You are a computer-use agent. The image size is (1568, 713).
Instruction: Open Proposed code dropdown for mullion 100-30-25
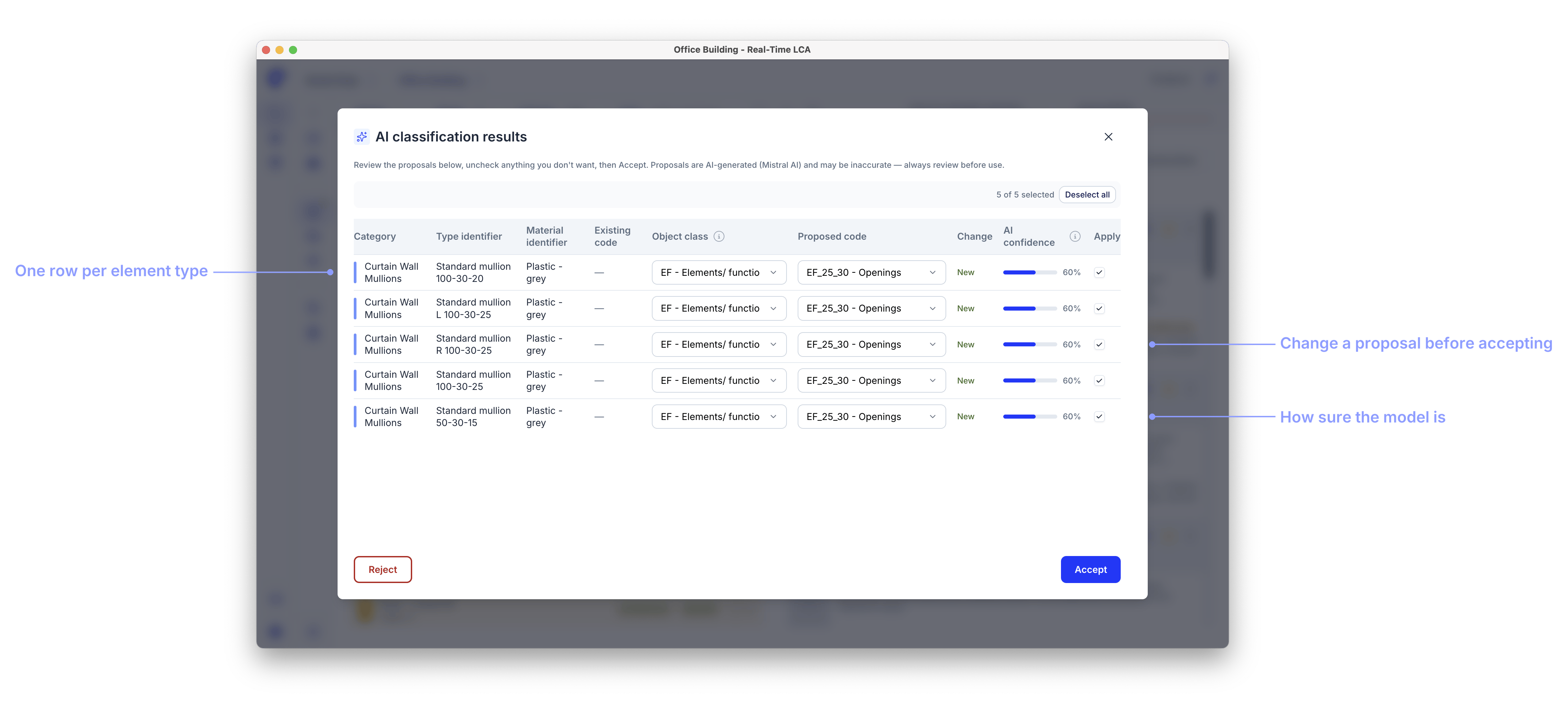click(x=871, y=380)
